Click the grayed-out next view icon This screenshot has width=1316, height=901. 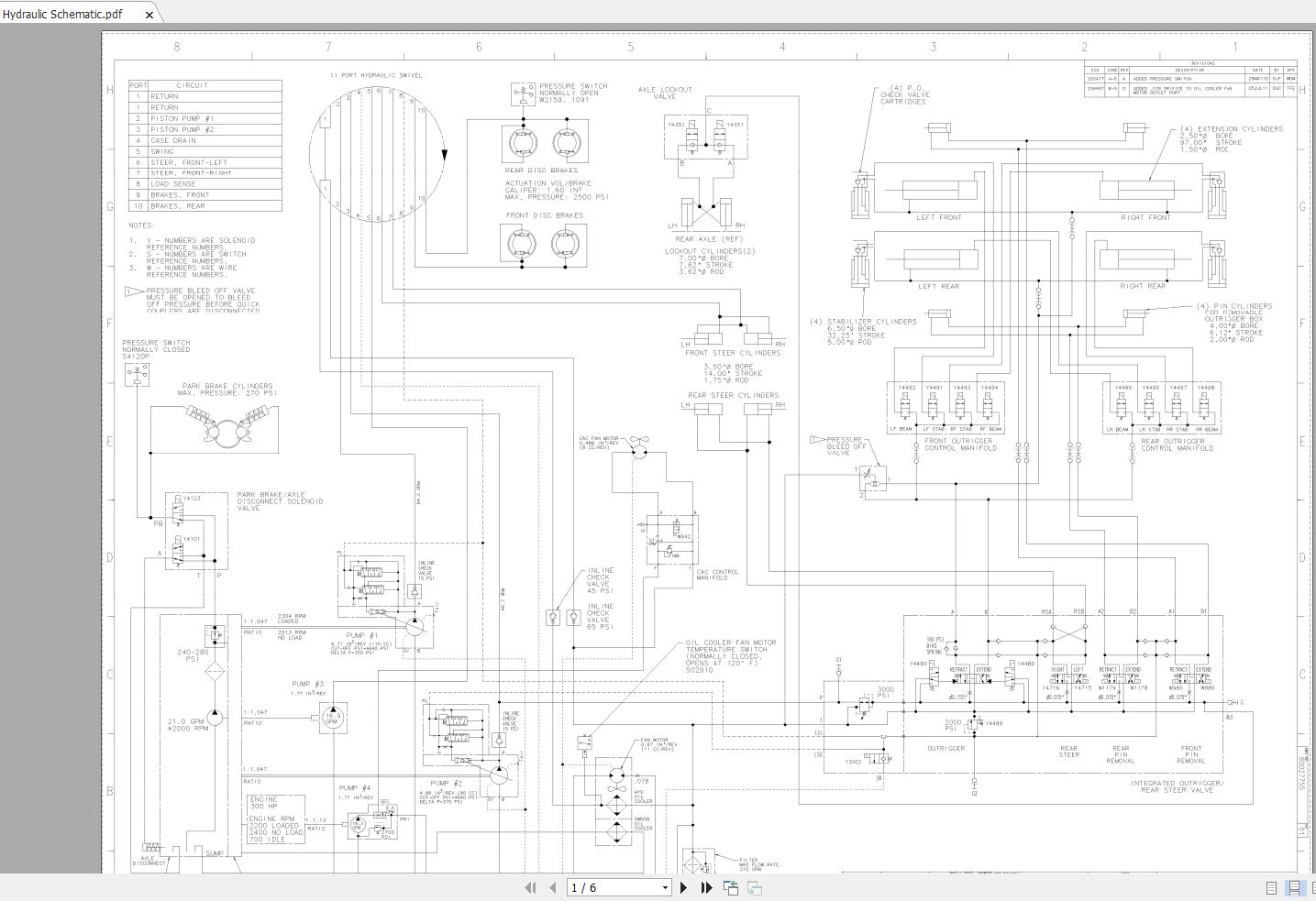755,887
